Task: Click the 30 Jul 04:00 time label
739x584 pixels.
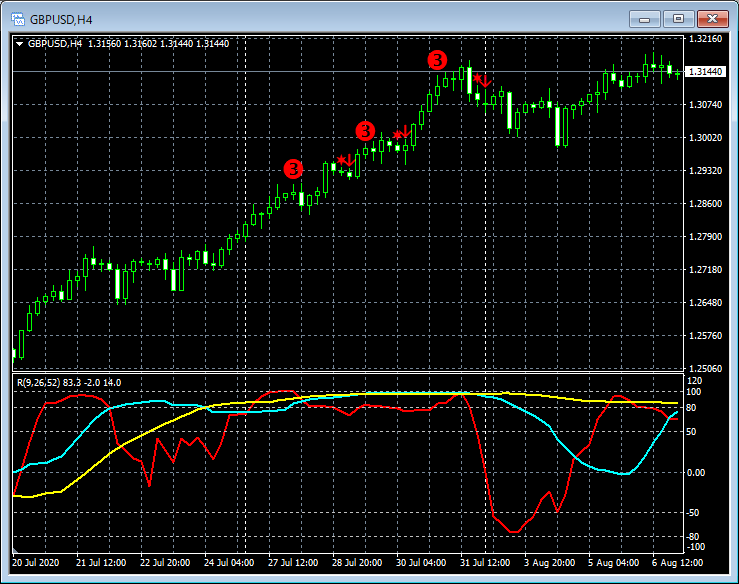Action: pyautogui.click(x=421, y=563)
